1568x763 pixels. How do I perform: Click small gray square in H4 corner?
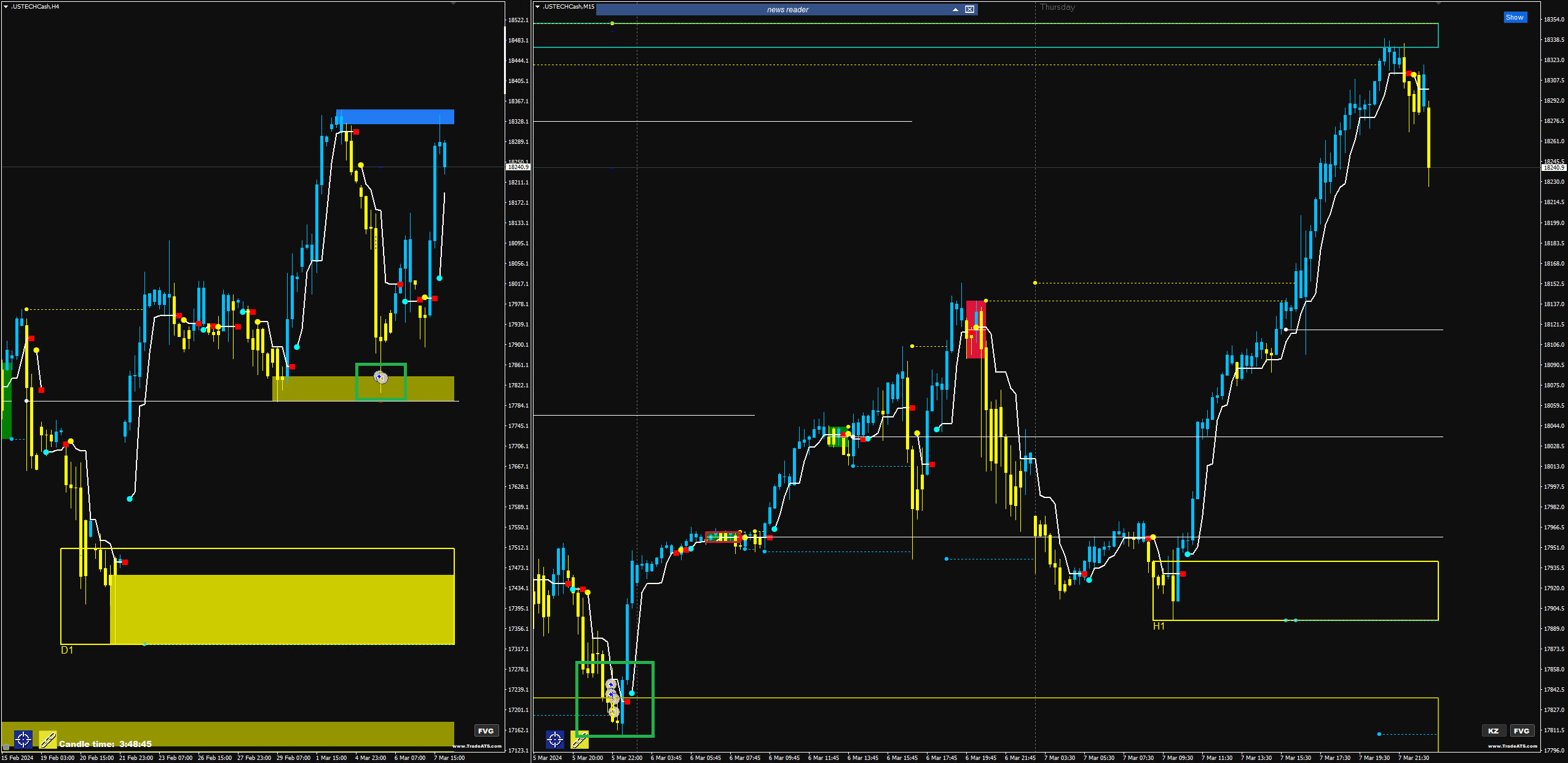[x=6, y=747]
